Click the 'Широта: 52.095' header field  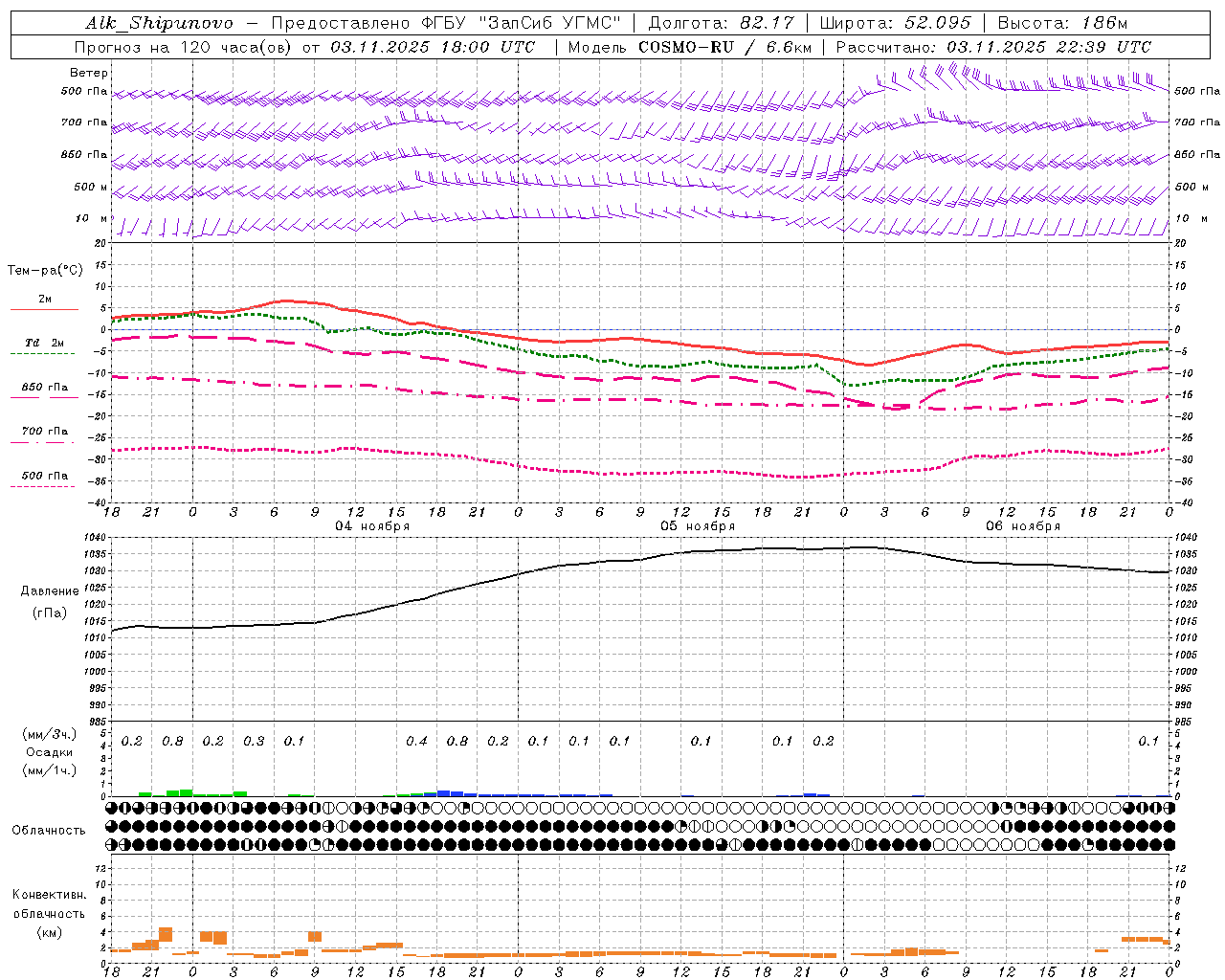tap(895, 24)
